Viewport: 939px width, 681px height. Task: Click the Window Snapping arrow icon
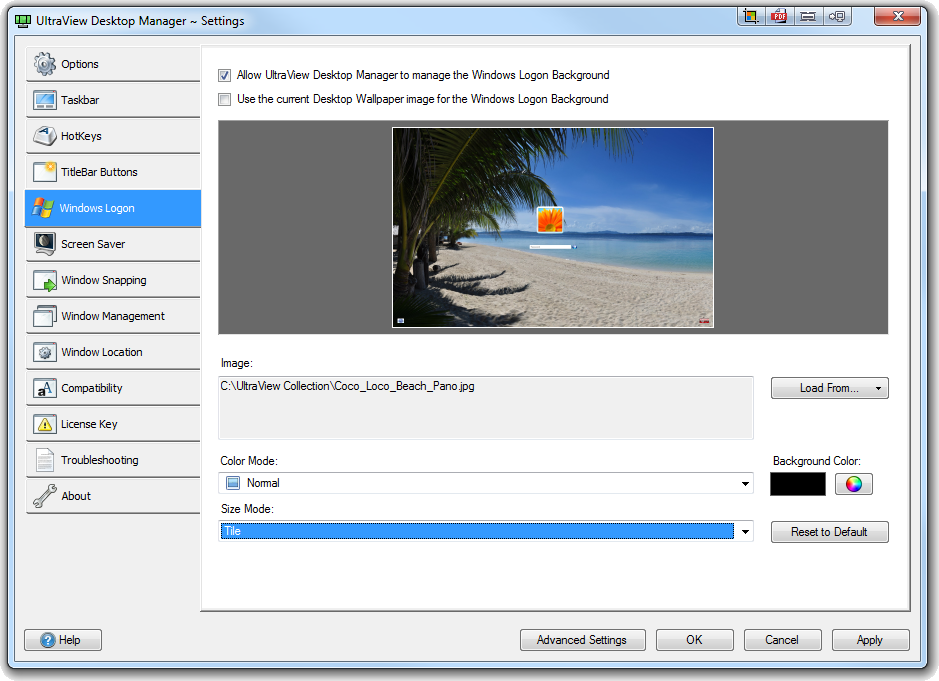click(45, 280)
